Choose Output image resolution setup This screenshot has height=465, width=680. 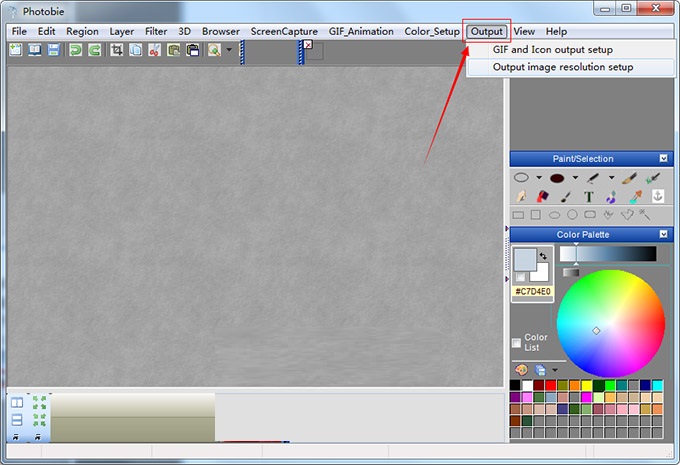[x=571, y=67]
